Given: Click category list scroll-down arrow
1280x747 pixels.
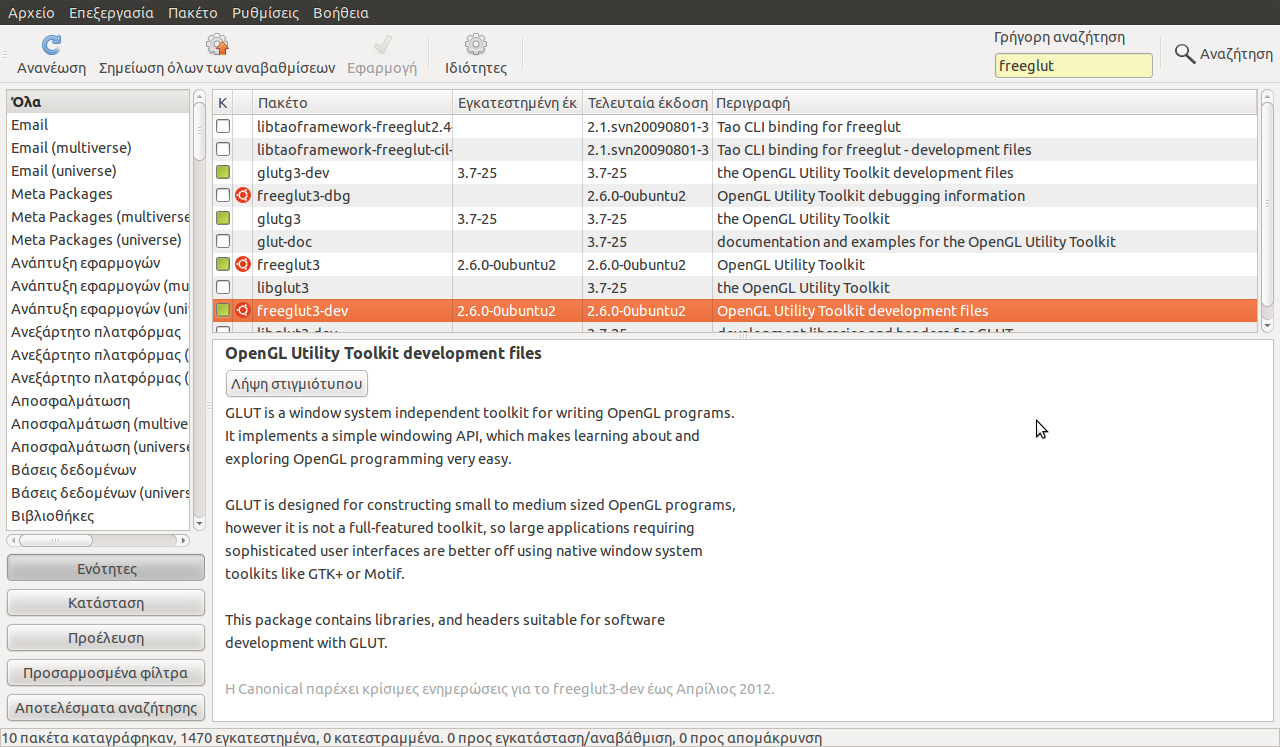Looking at the screenshot, I should point(198,523).
